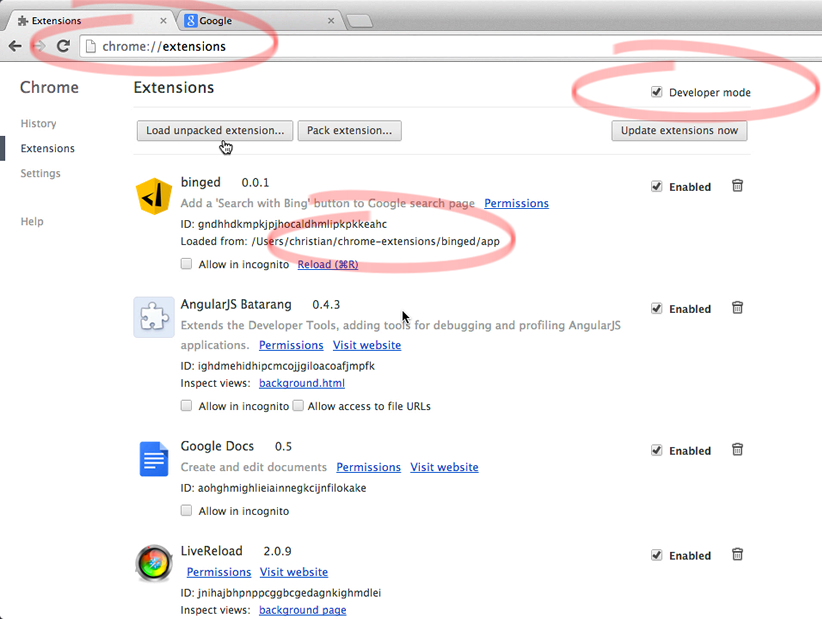
Task: Click the browser forward arrow
Action: pos(39,46)
